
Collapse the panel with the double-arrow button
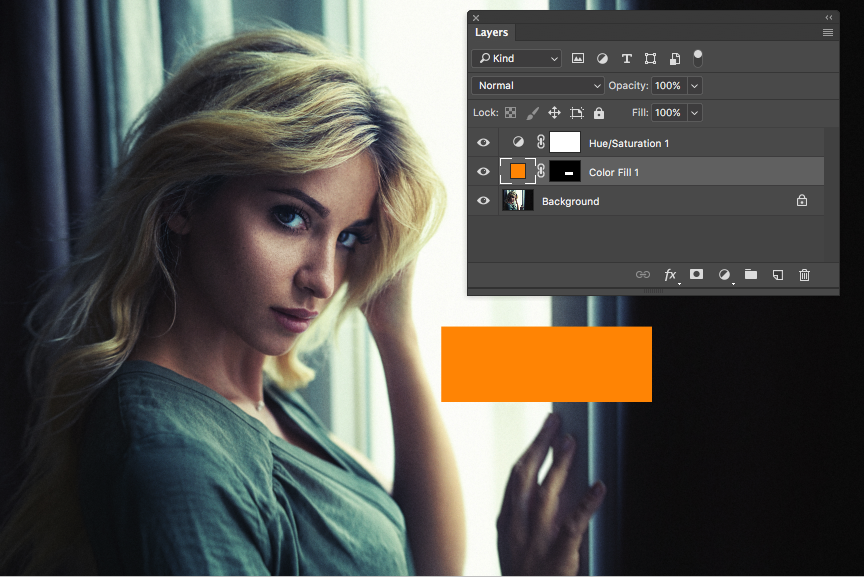(x=828, y=17)
